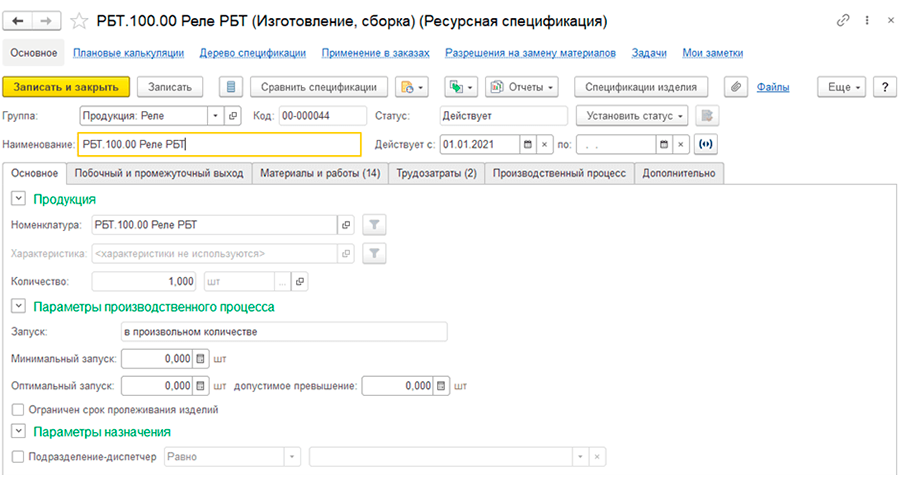Open the Отчеты dropdown menu

pos(522,87)
